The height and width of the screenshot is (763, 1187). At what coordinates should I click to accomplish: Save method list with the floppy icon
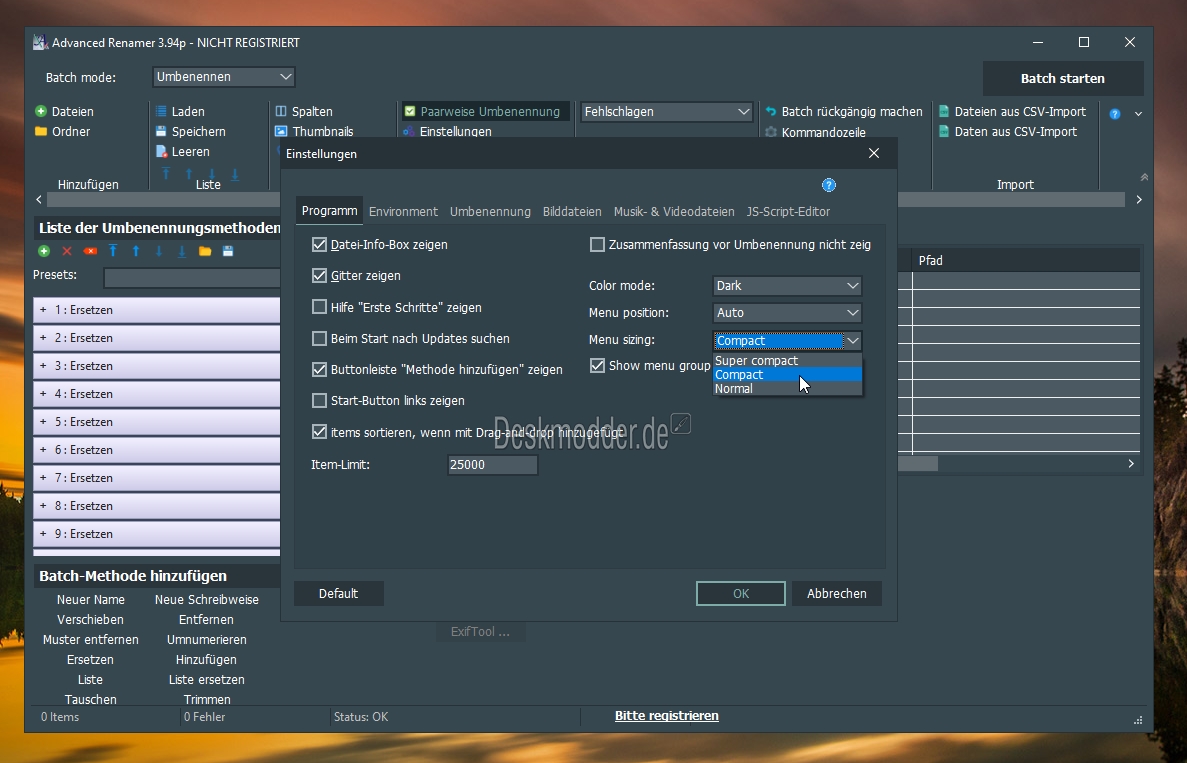point(228,251)
